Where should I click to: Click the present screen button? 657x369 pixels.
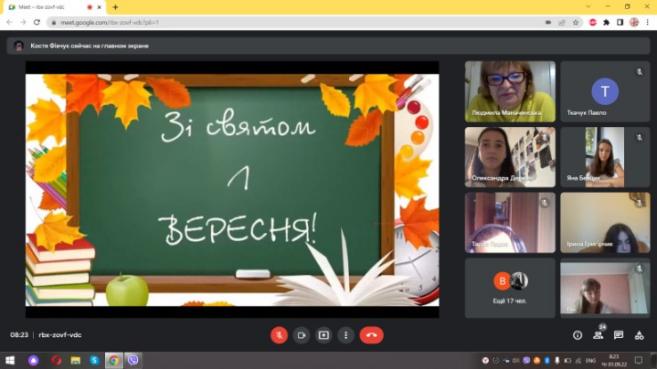tap(323, 335)
